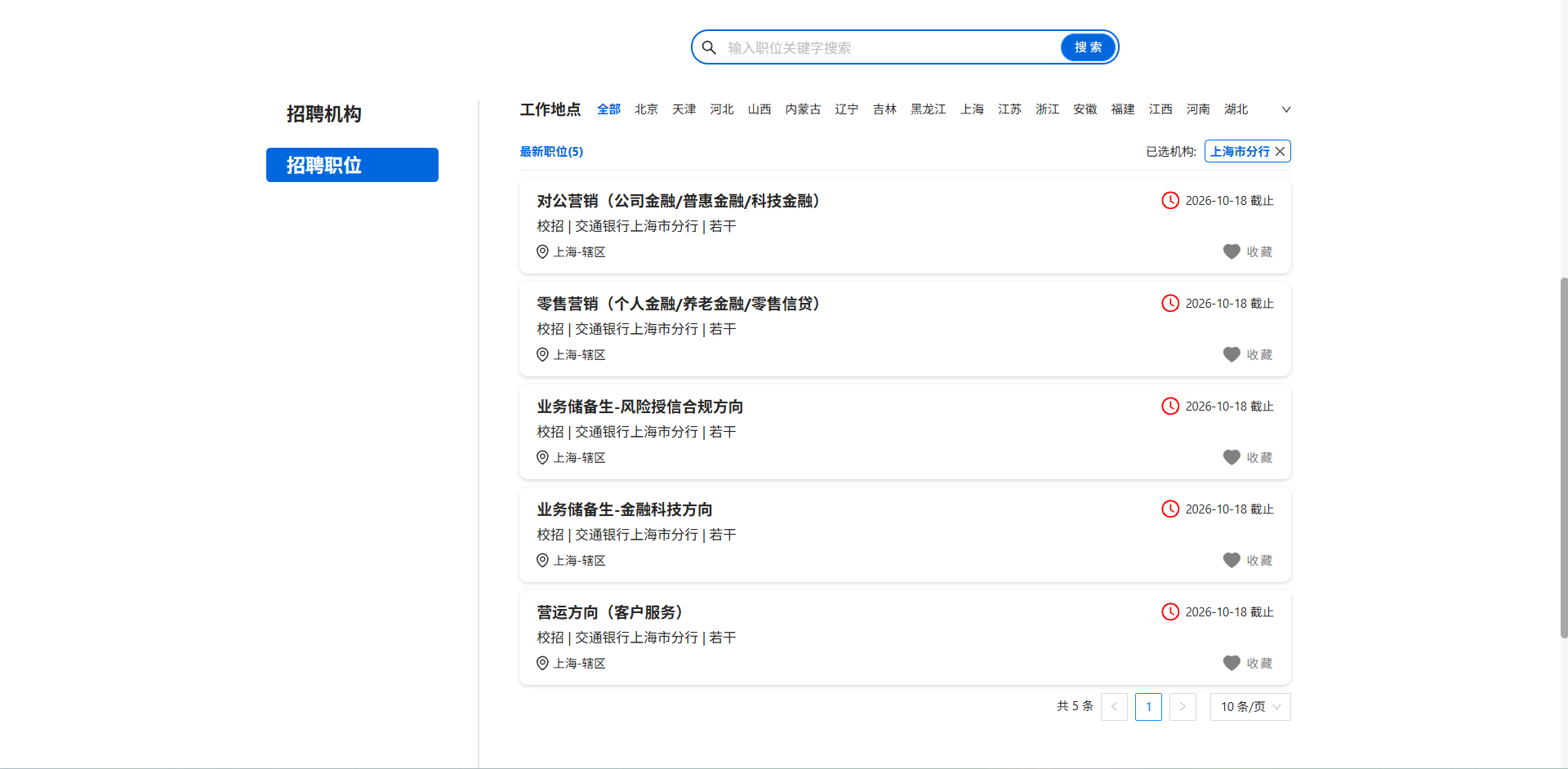This screenshot has width=1568, height=769.
Task: Go to the previous page arrow
Action: coord(1114,707)
